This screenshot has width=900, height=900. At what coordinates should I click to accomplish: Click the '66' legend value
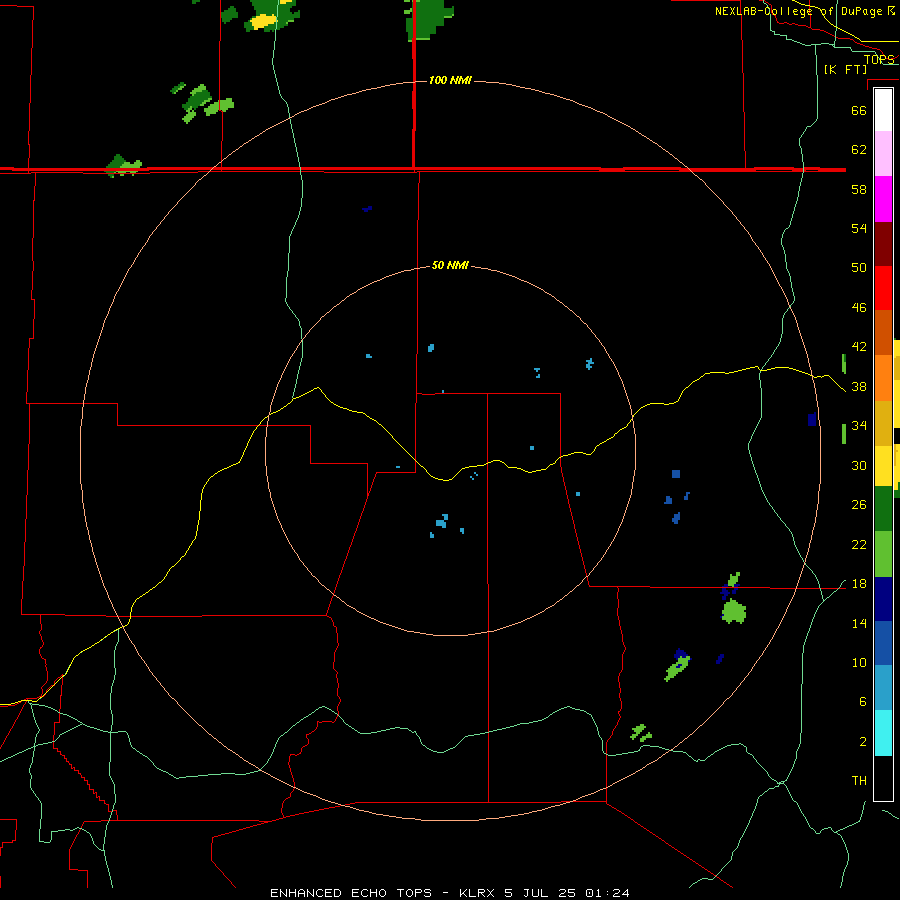tap(859, 110)
